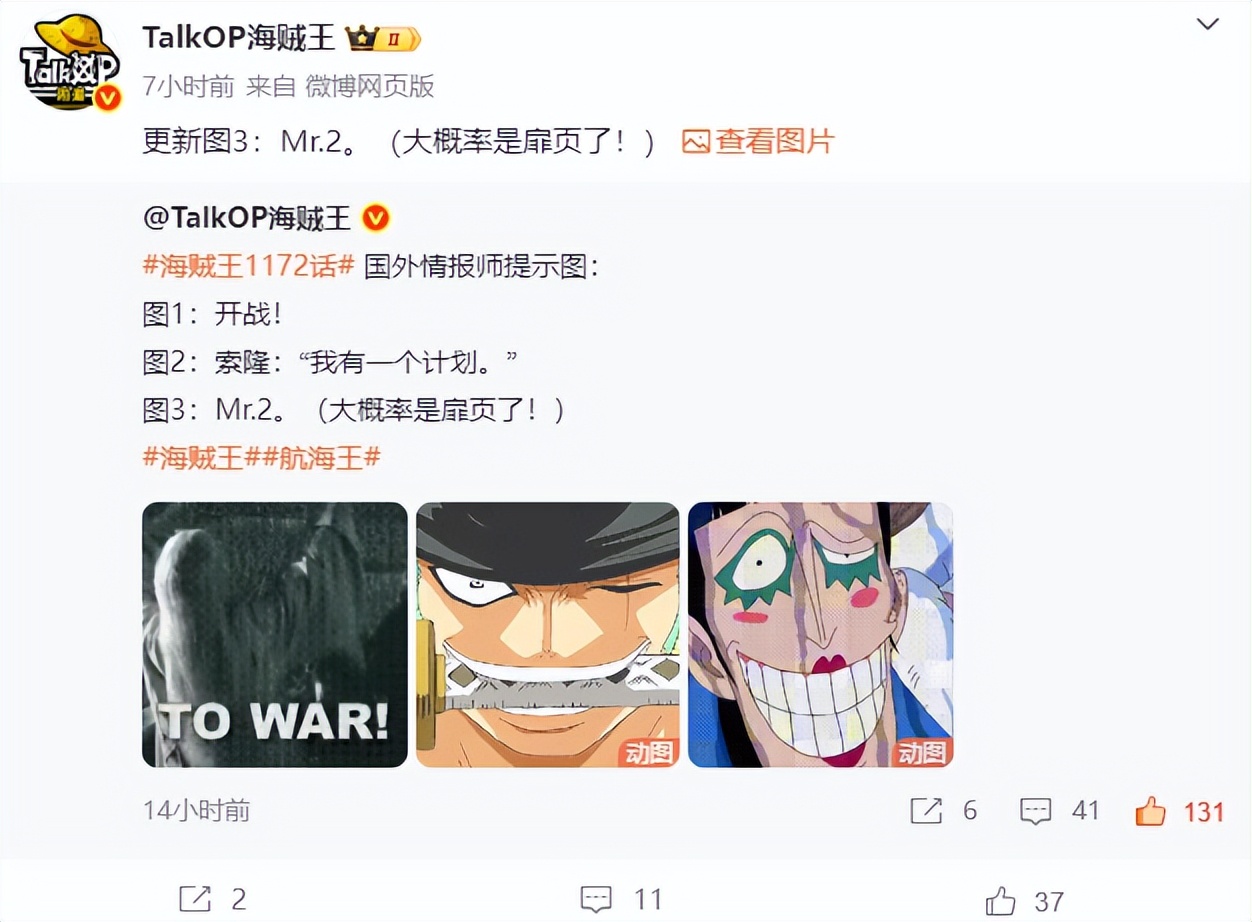
Task: Click the bottom comment icon showing 11
Action: tap(596, 899)
